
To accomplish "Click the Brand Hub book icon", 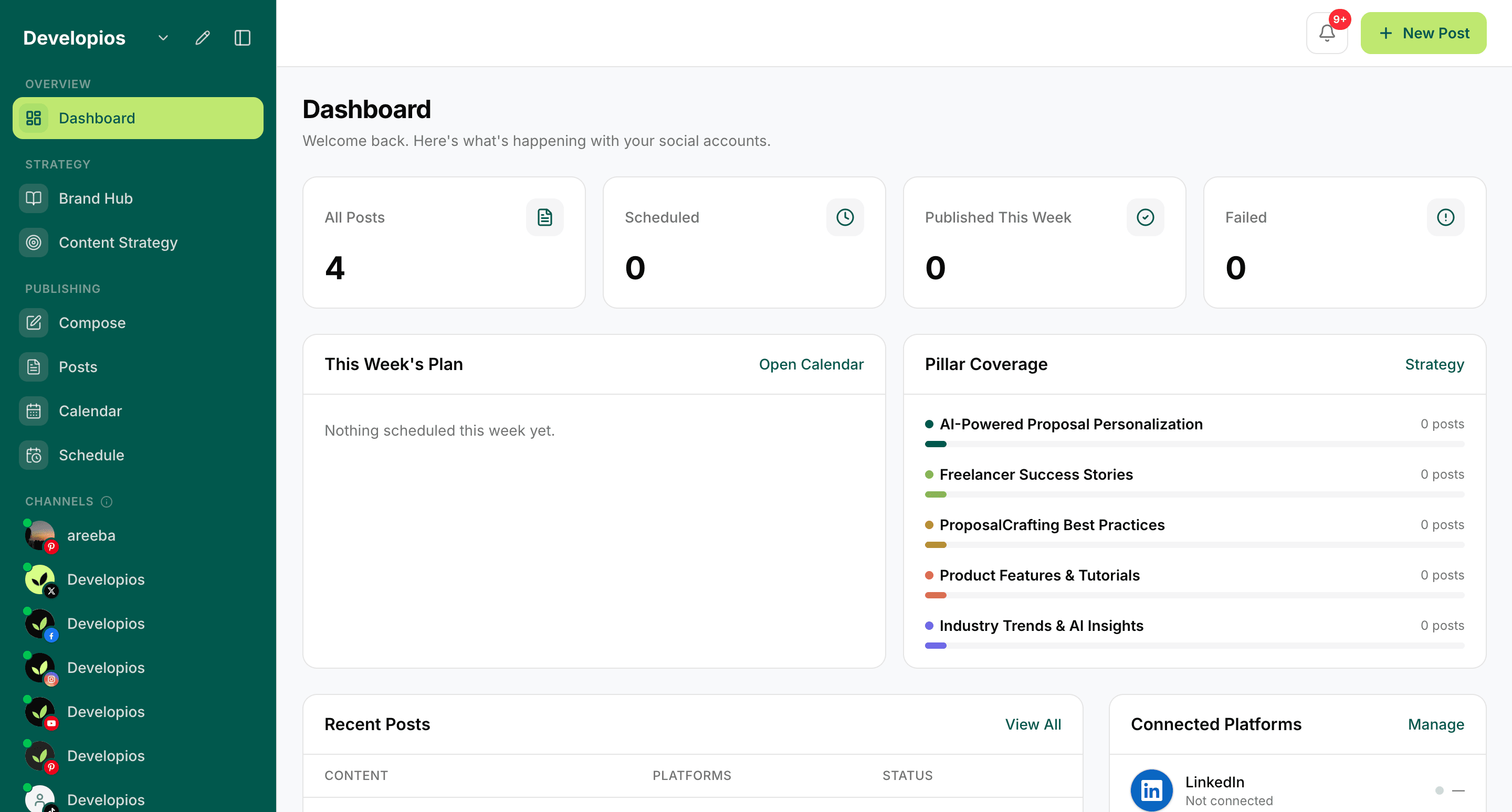I will point(34,198).
